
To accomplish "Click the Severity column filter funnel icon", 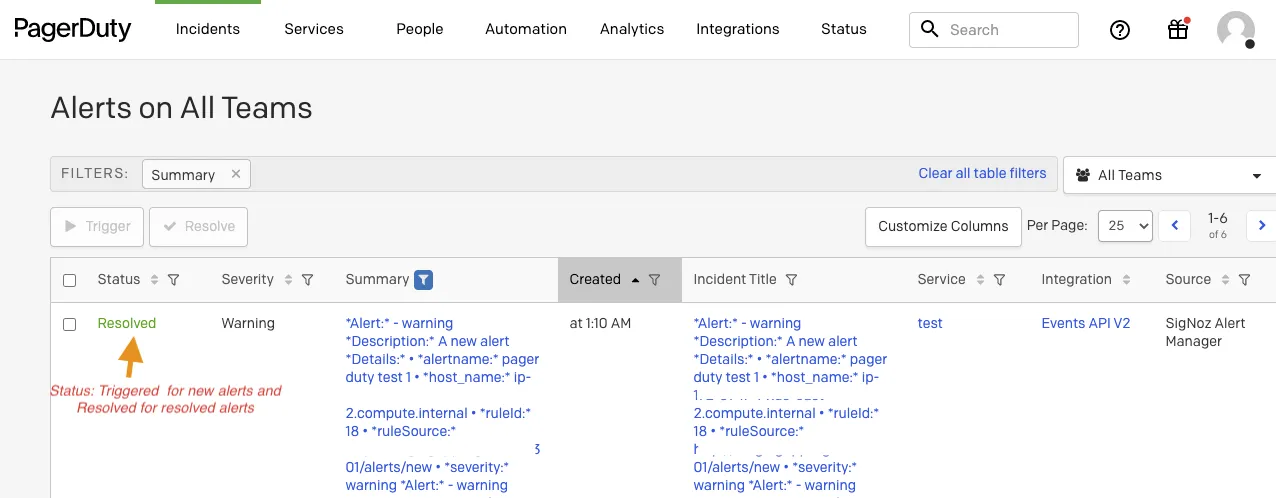I will (307, 280).
